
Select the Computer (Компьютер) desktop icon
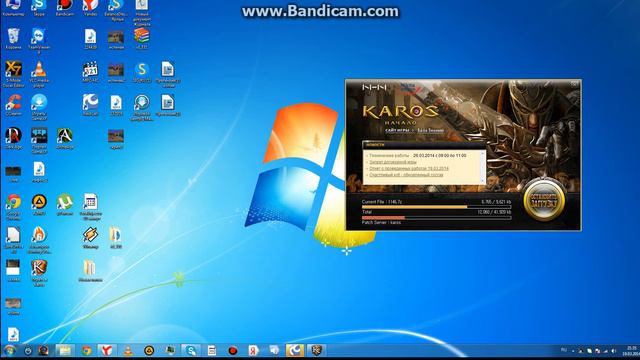coord(13,8)
